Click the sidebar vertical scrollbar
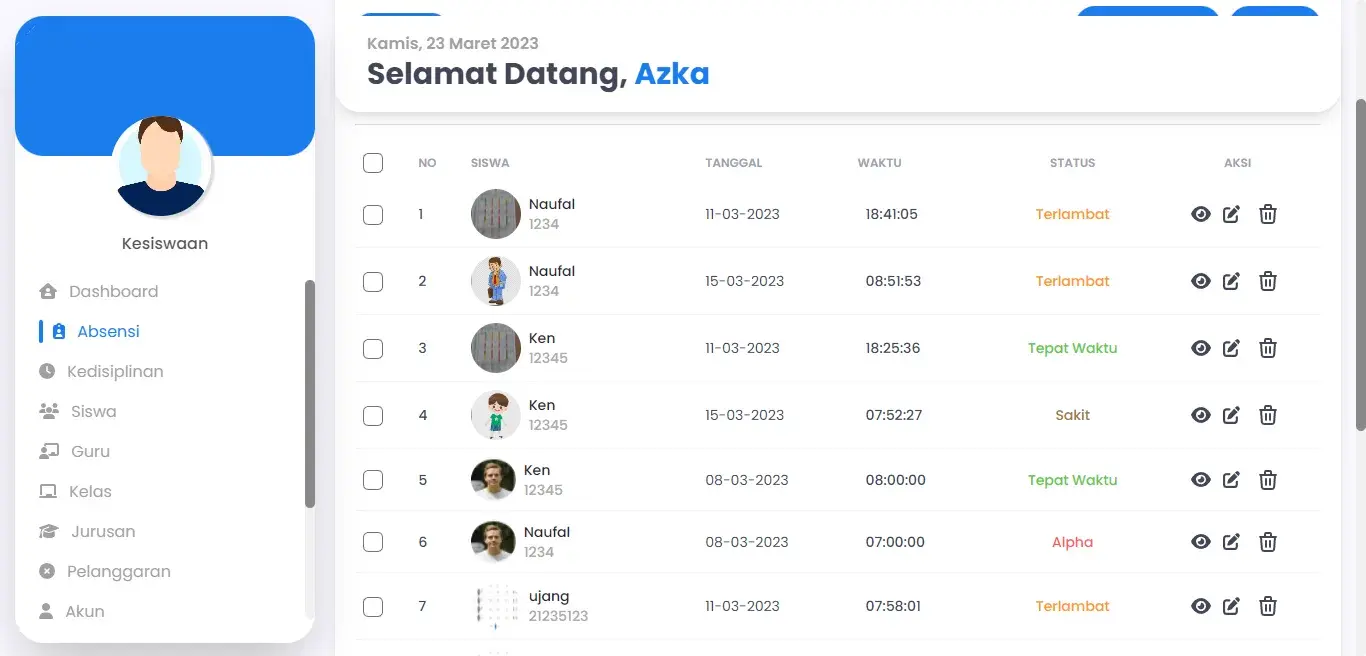The image size is (1366, 656). [x=309, y=394]
